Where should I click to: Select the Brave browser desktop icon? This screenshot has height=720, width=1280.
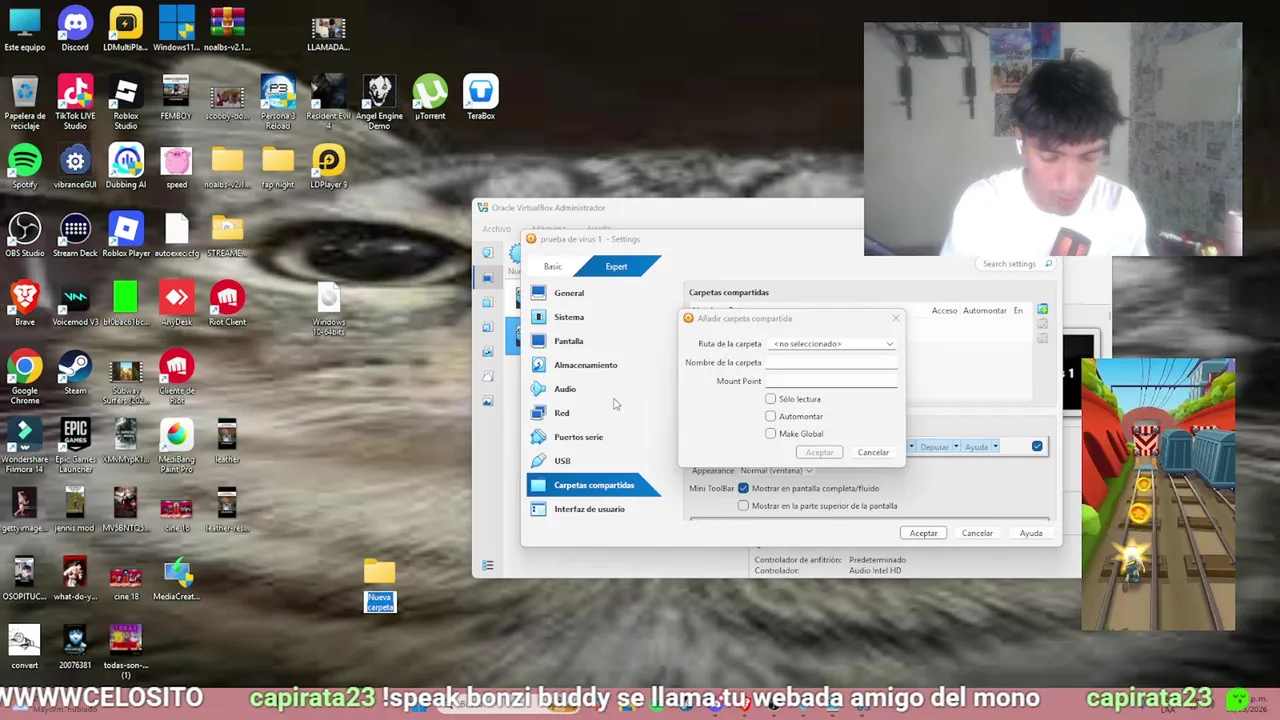25,304
